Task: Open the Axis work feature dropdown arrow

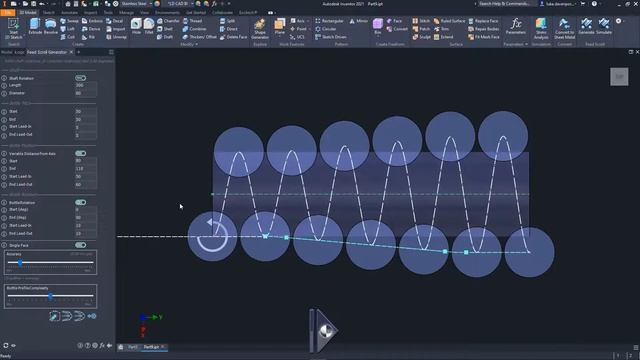Action: point(308,21)
